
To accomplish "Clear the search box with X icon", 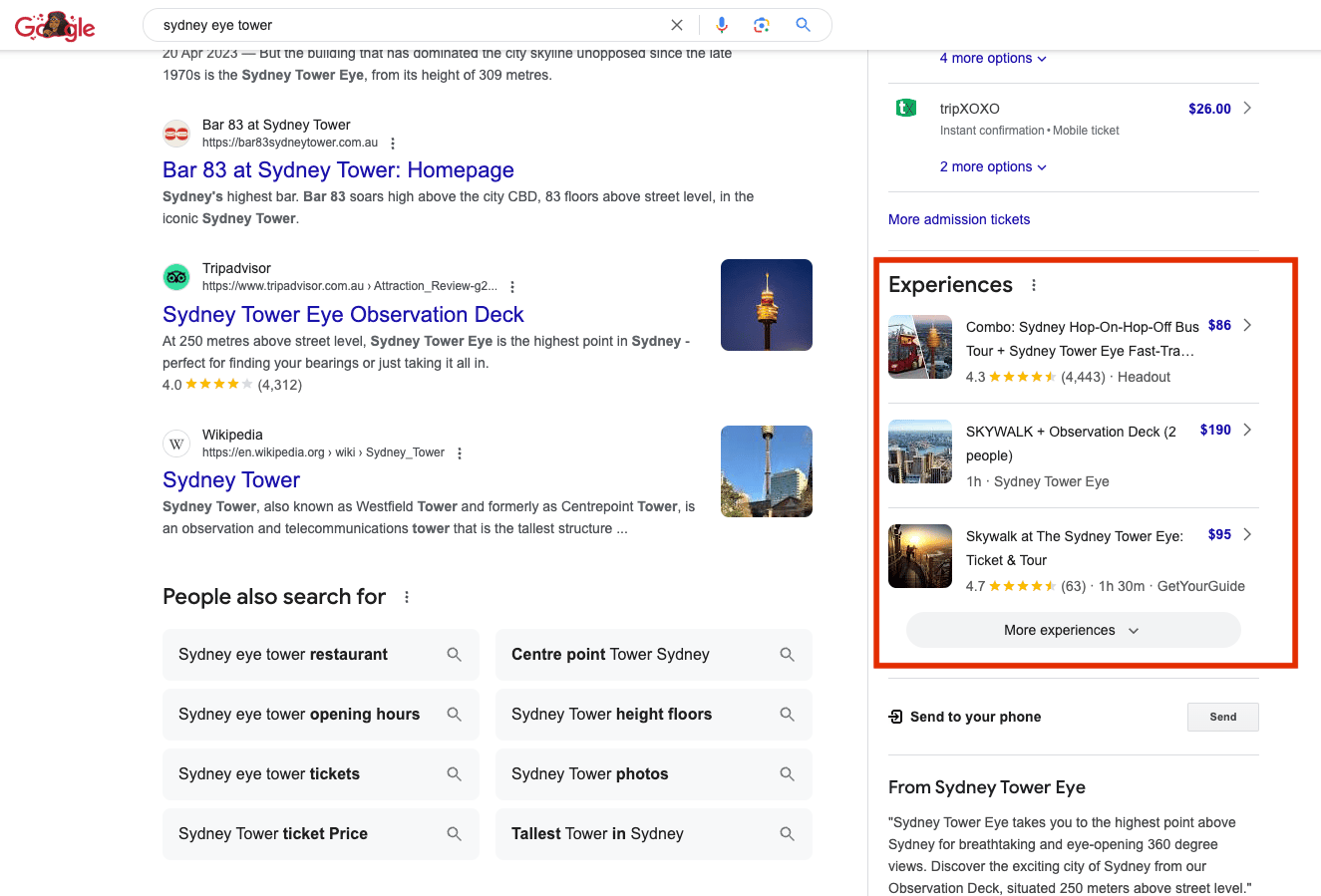I will coord(677,25).
